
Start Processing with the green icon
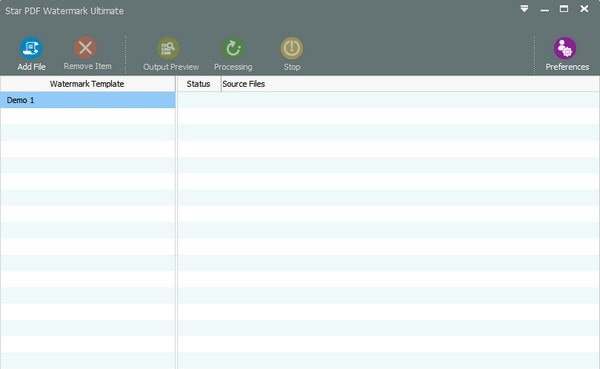233,48
